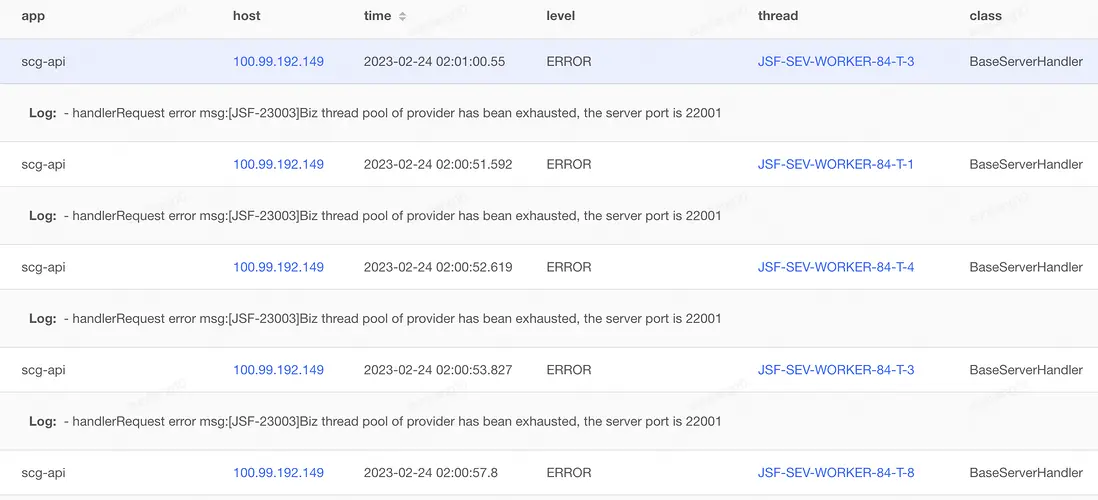Click the thread column header

(777, 17)
